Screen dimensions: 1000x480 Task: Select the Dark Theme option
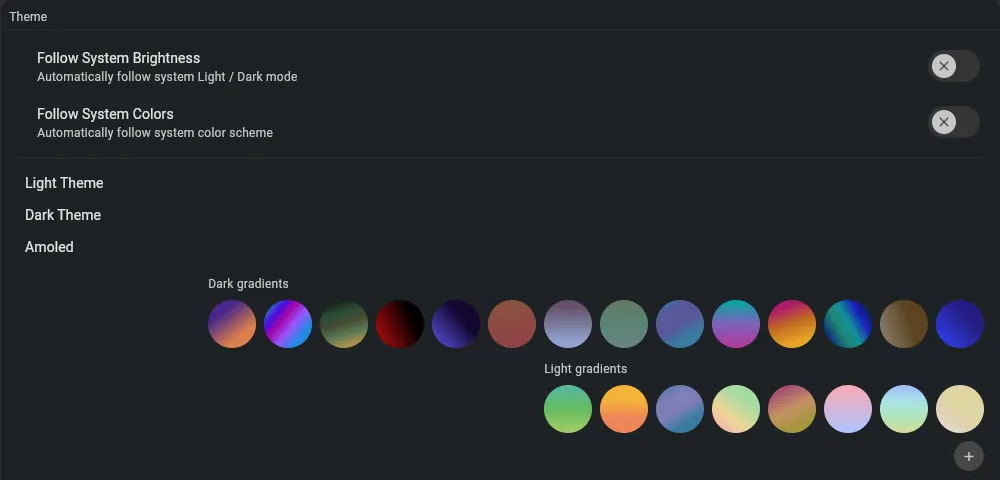(62, 215)
